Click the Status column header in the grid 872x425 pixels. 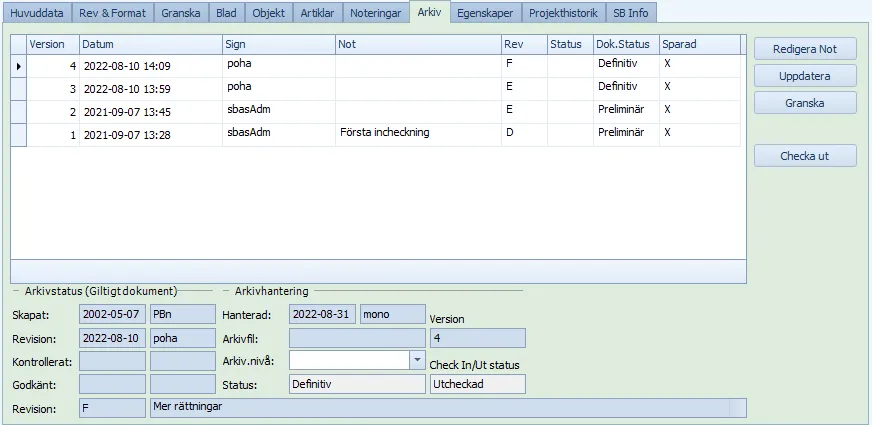pyautogui.click(x=570, y=45)
